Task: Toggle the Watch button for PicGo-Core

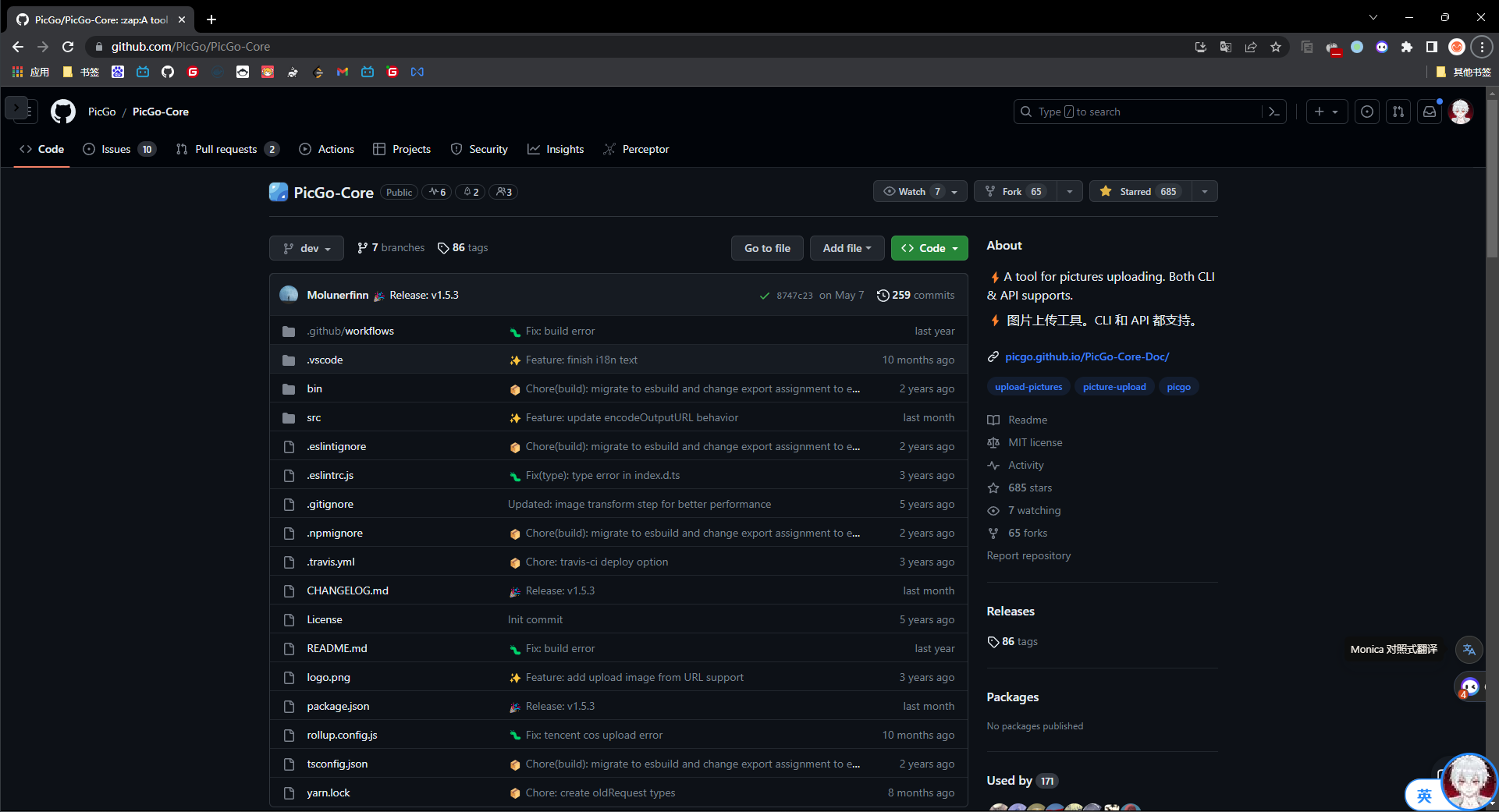Action: pyautogui.click(x=911, y=192)
